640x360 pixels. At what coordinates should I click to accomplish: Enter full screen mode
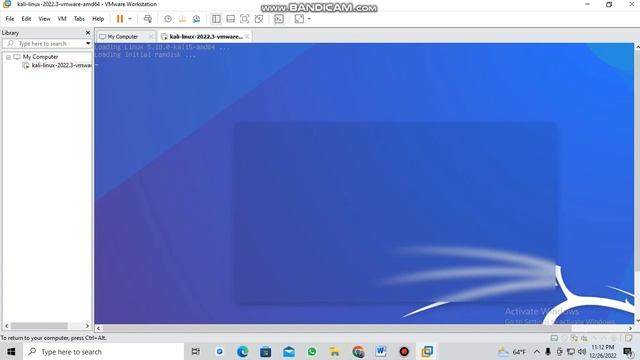point(244,19)
